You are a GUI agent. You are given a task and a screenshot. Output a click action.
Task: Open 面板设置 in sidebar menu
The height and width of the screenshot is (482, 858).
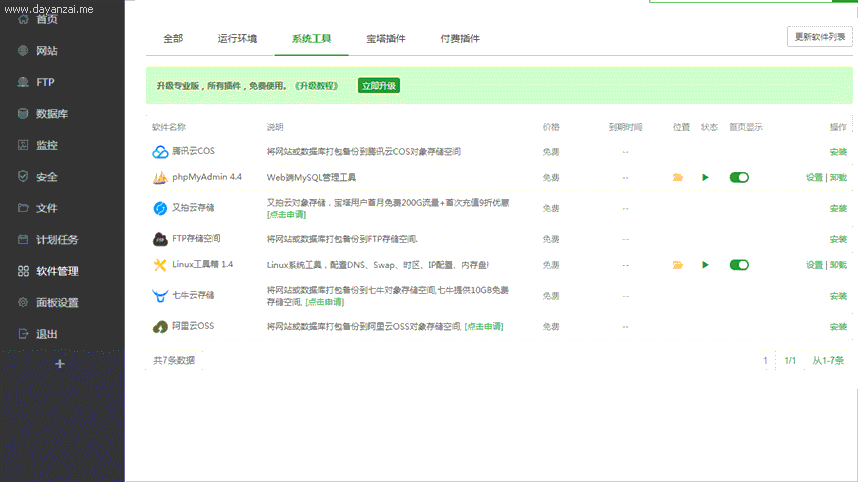[x=57, y=303]
